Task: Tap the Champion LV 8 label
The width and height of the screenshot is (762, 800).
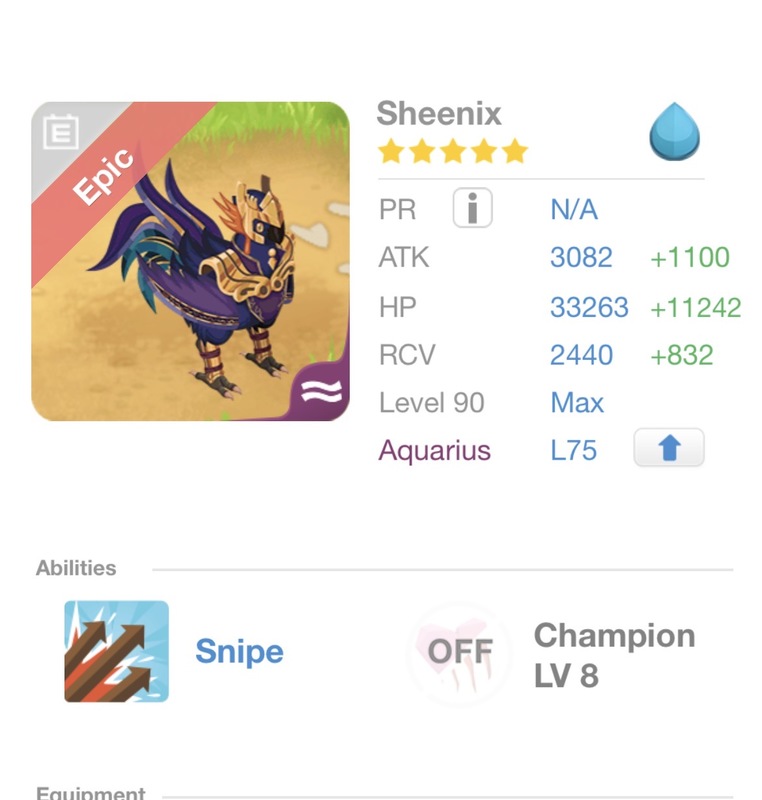Action: tap(613, 655)
